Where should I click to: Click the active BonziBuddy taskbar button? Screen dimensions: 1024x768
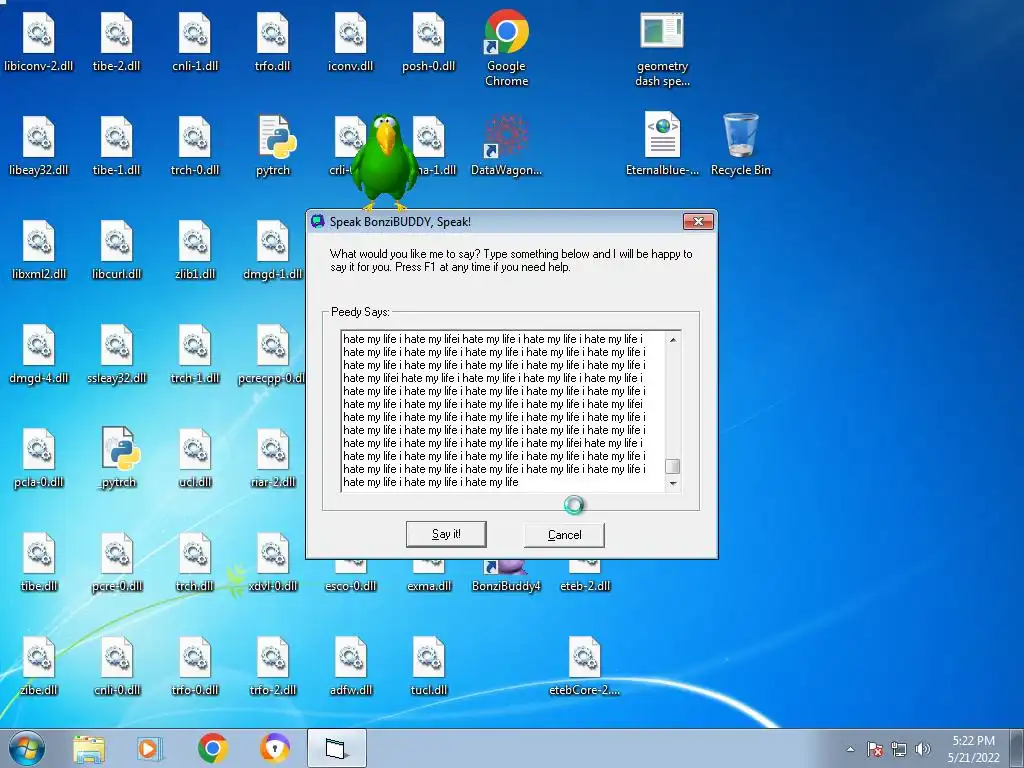pos(336,748)
